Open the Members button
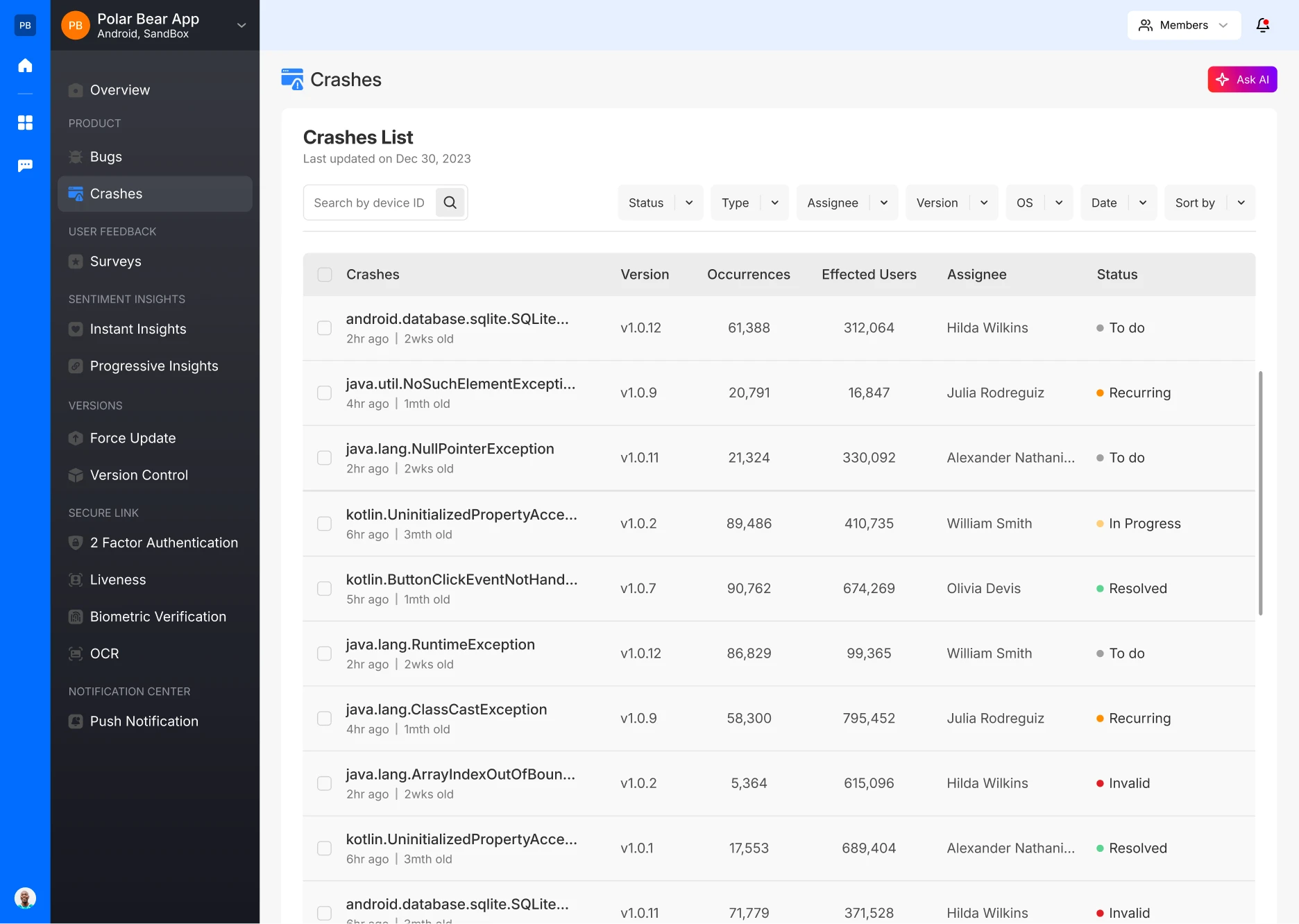This screenshot has height=924, width=1299. coord(1183,25)
